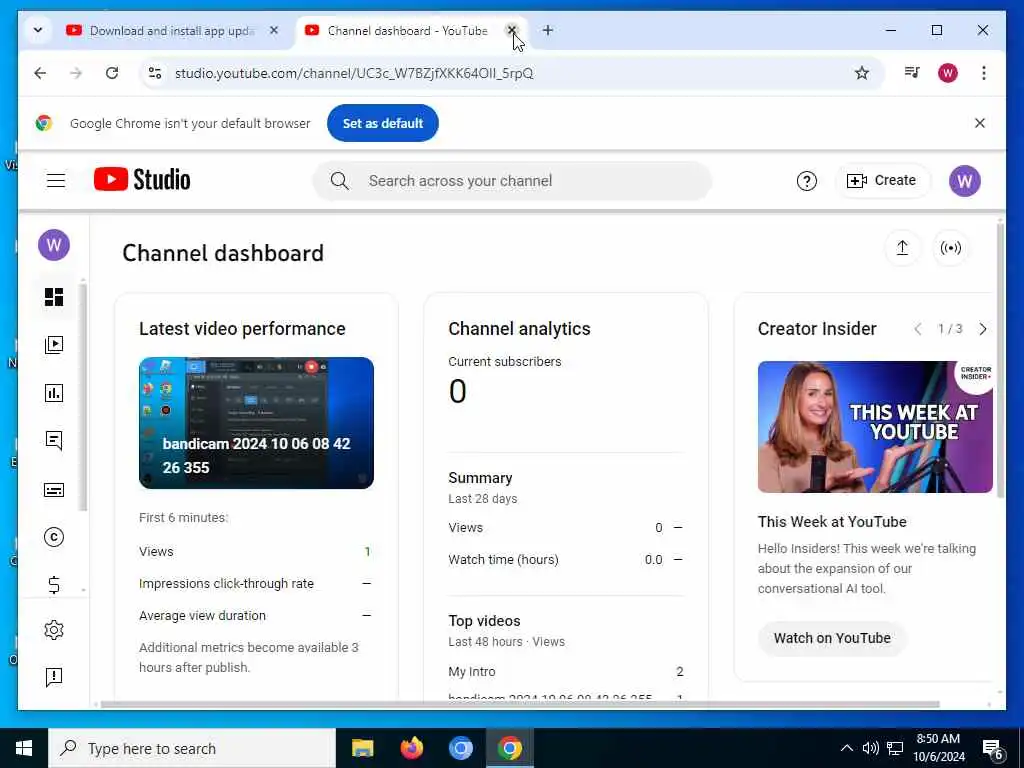This screenshot has height=768, width=1024.
Task: Click the address bar URL
Action: click(x=354, y=73)
